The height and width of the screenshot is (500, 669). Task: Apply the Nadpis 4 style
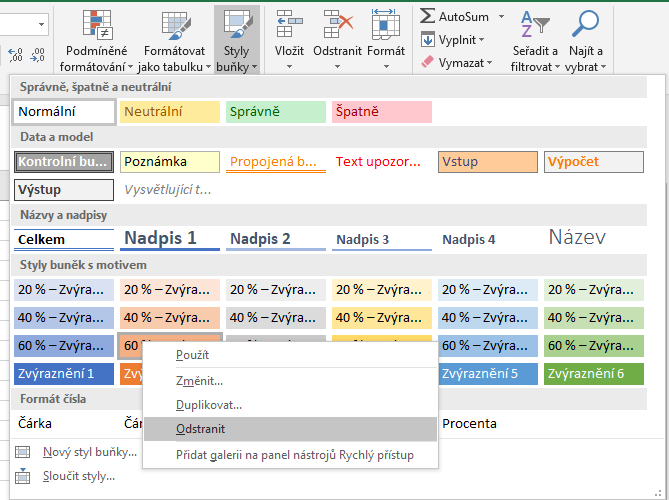click(488, 239)
